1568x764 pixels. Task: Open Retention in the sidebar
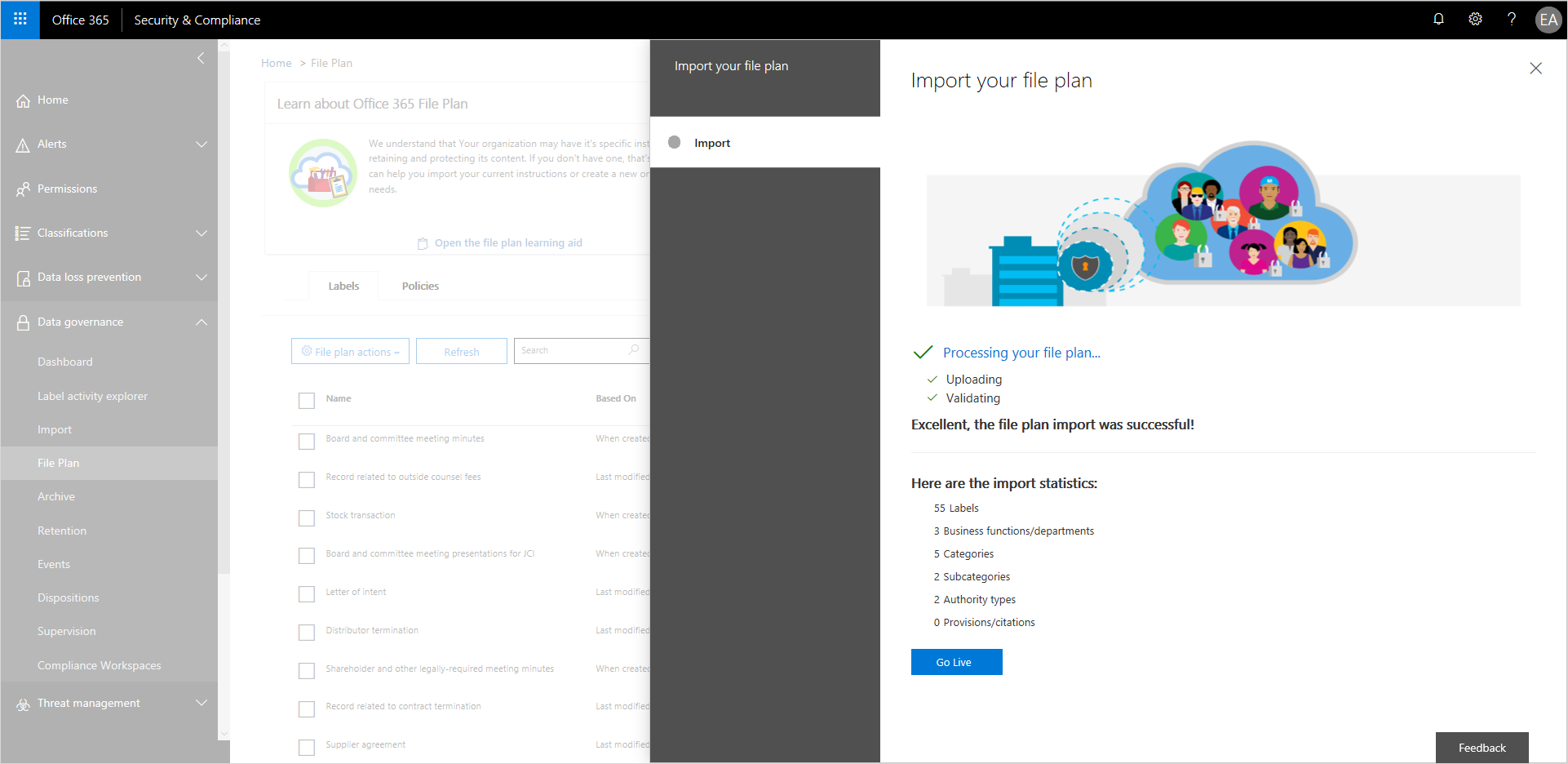coord(62,531)
